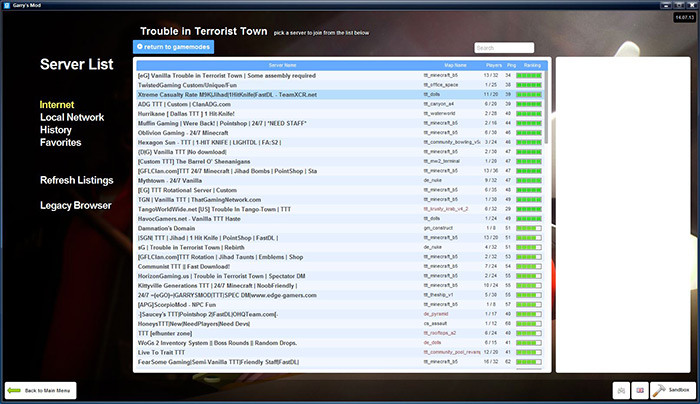
Task: Switch to Local Network servers
Action: coord(72,117)
